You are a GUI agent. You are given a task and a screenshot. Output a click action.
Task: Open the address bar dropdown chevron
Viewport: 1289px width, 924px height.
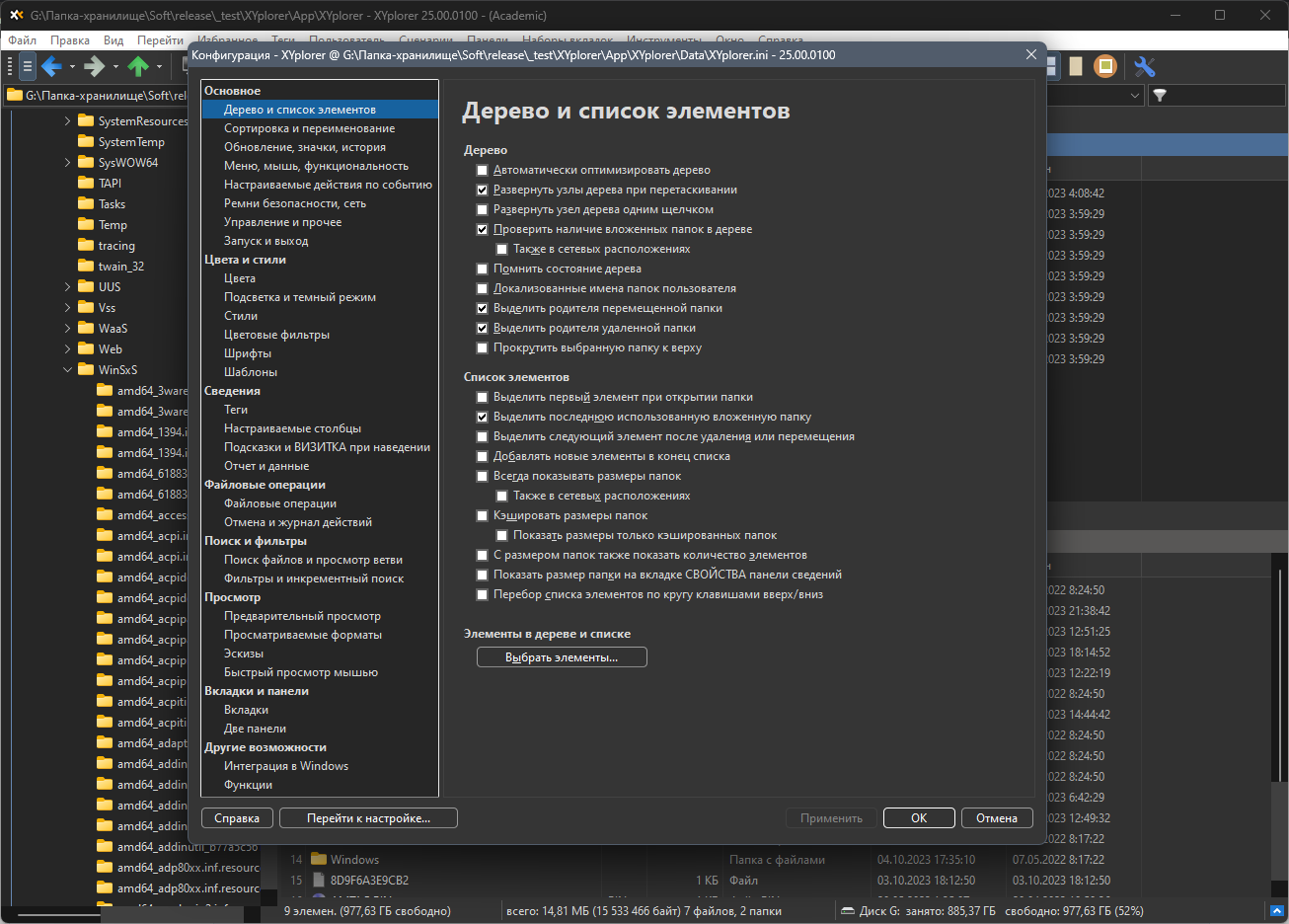pyautogui.click(x=1134, y=96)
